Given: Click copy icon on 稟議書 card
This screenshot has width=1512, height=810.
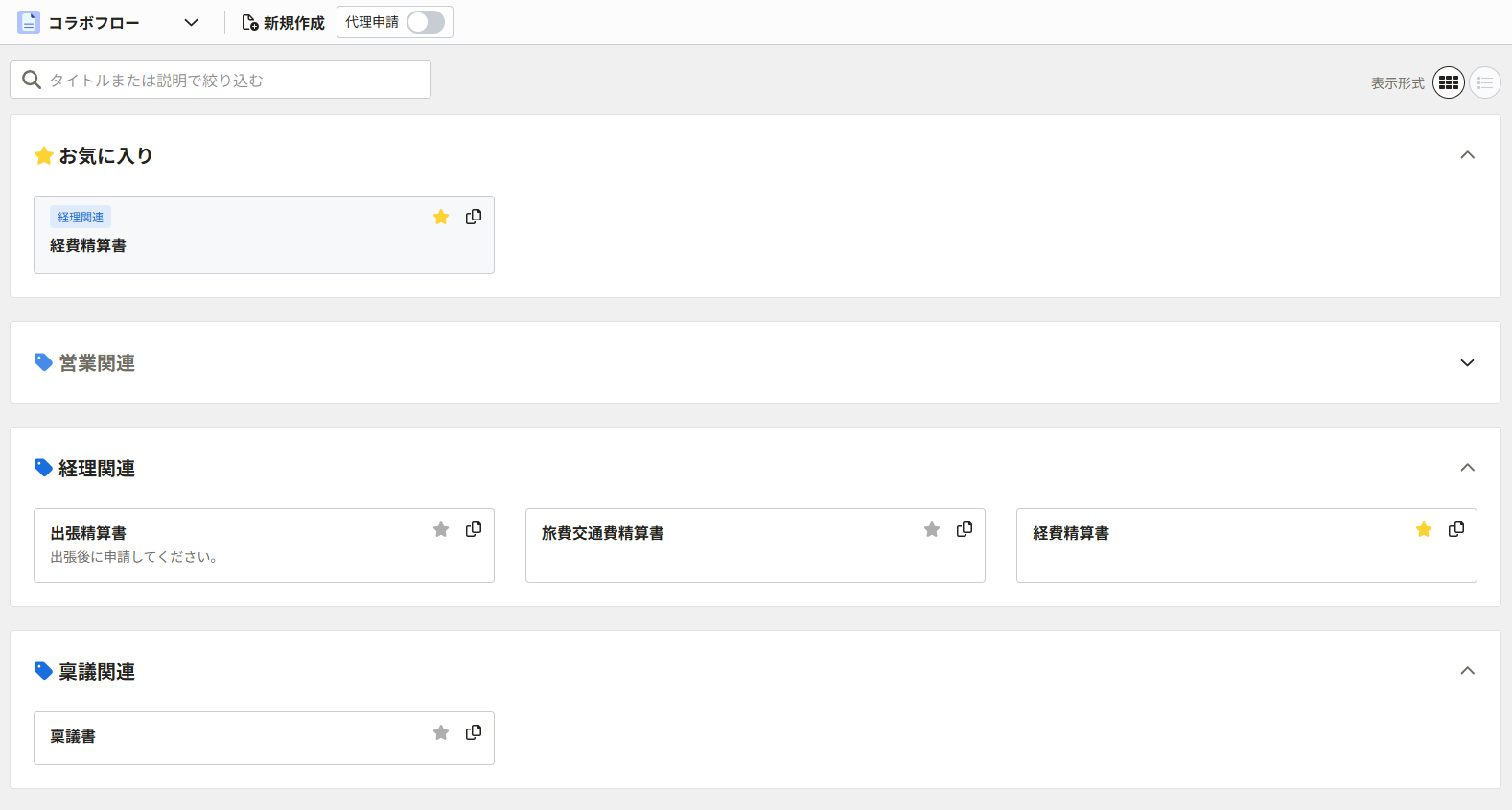Looking at the screenshot, I should [x=474, y=732].
